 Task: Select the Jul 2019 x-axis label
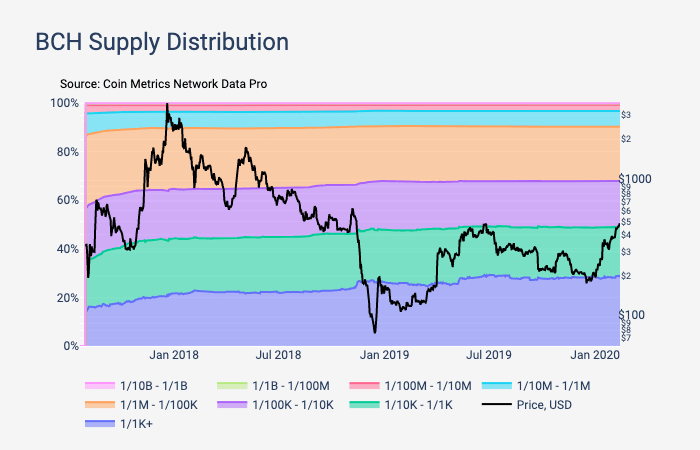pos(489,355)
